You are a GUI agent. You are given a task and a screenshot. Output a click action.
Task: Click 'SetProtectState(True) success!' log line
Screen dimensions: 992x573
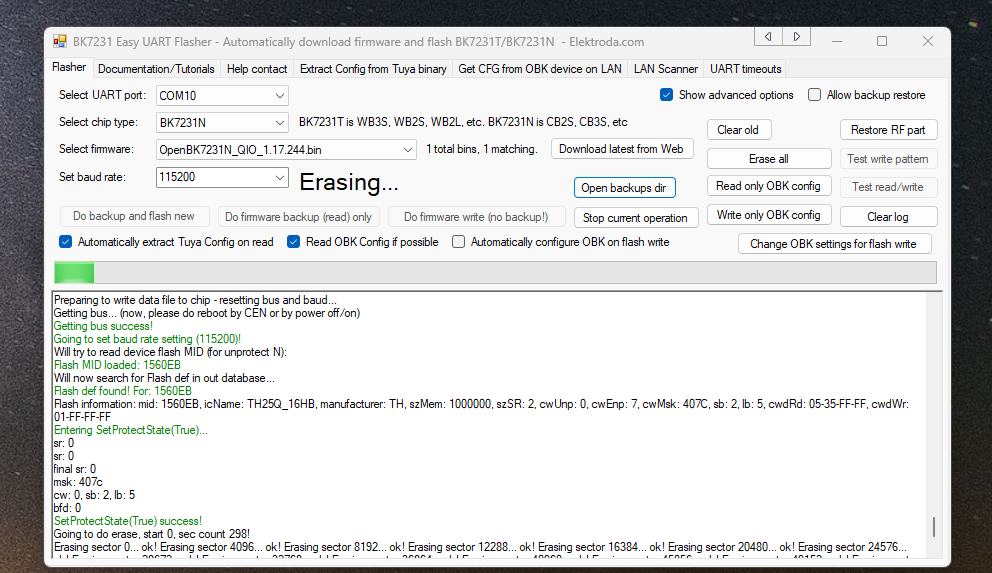pyautogui.click(x=128, y=521)
